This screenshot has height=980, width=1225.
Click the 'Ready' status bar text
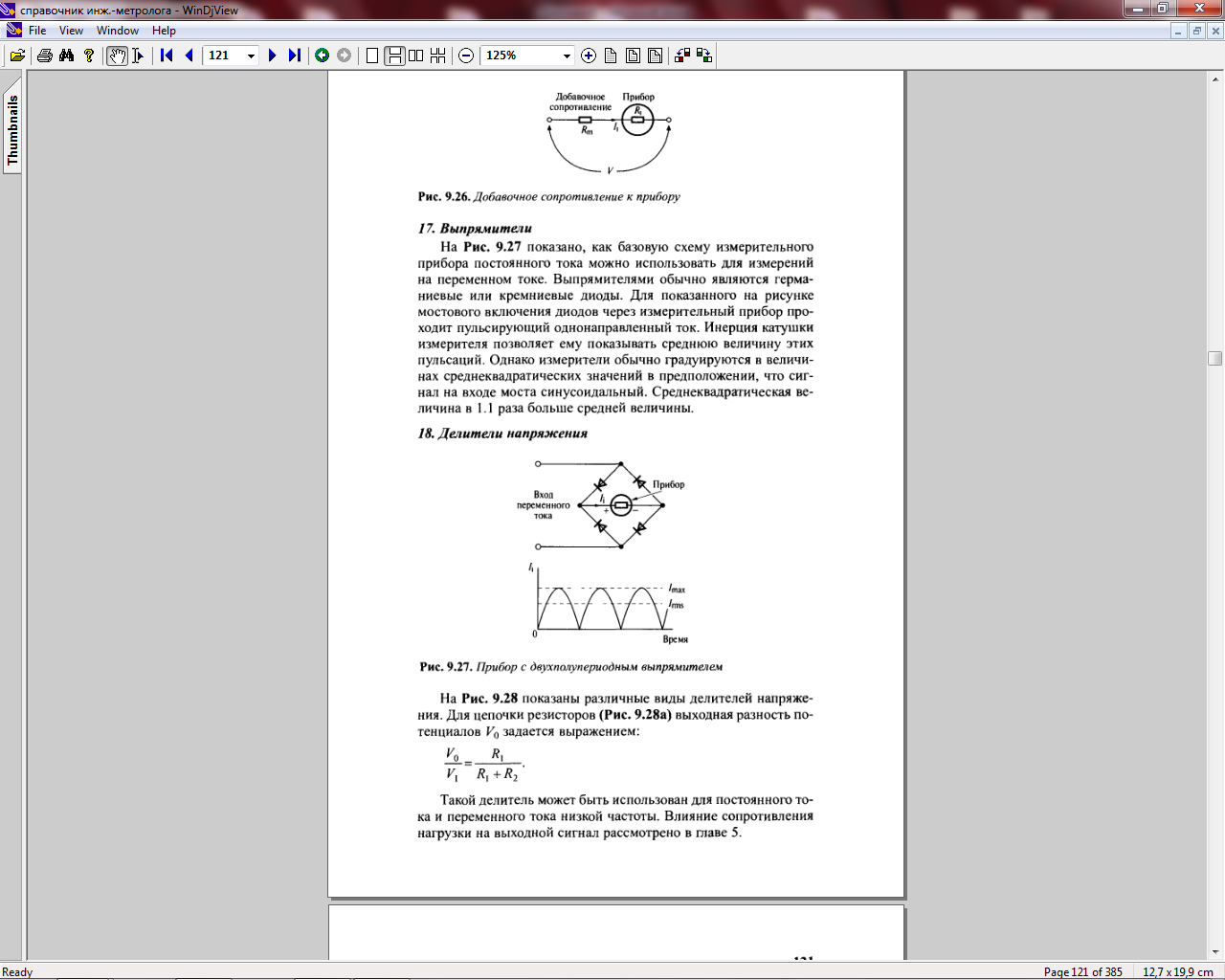point(17,971)
